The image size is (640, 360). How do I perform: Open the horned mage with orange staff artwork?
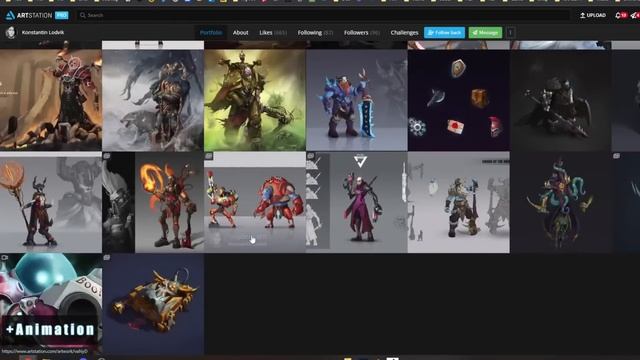[51, 202]
